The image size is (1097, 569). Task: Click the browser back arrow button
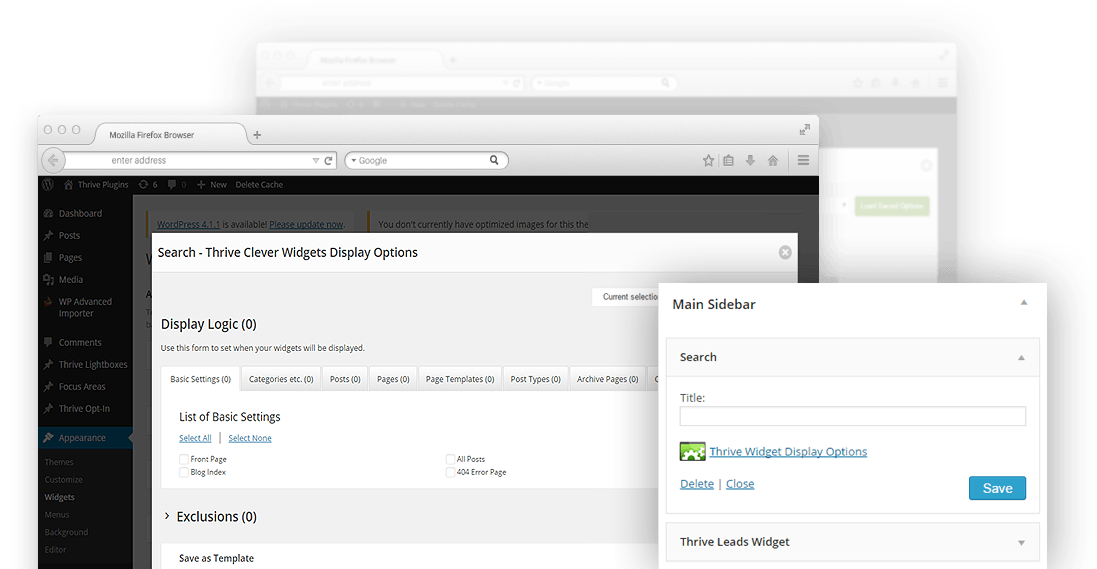pos(54,160)
